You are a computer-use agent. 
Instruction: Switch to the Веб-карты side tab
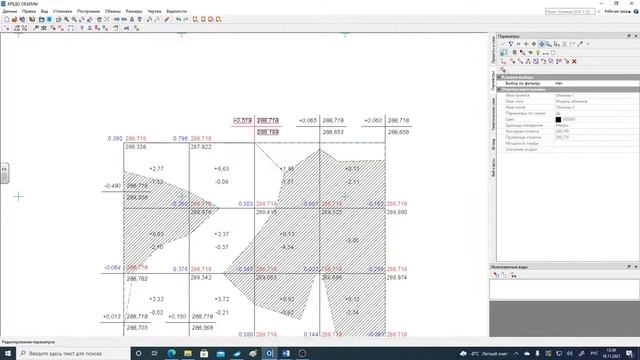pyautogui.click(x=493, y=167)
